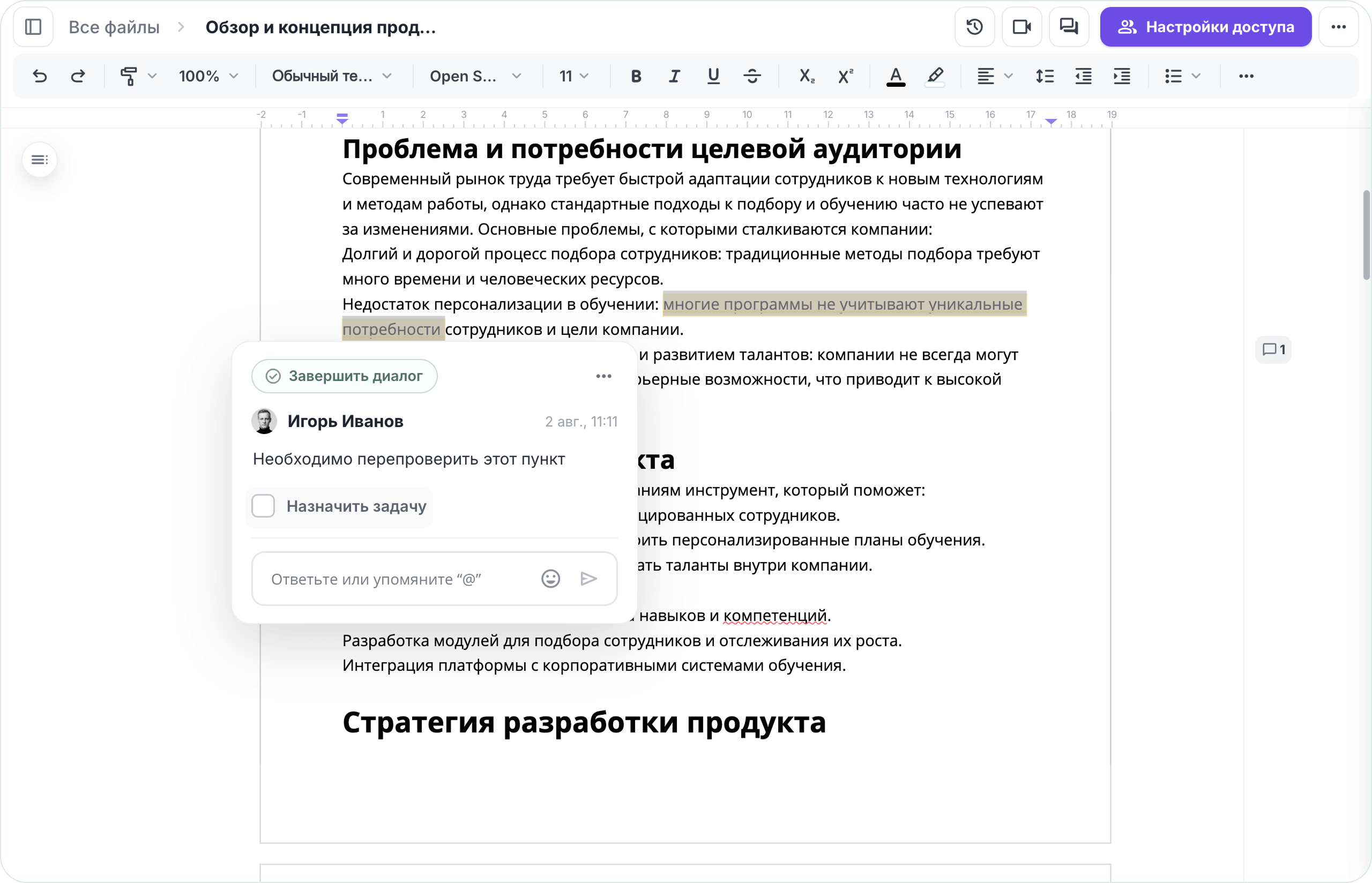Open the document outline button
The height and width of the screenshot is (883, 1372).
[x=40, y=159]
